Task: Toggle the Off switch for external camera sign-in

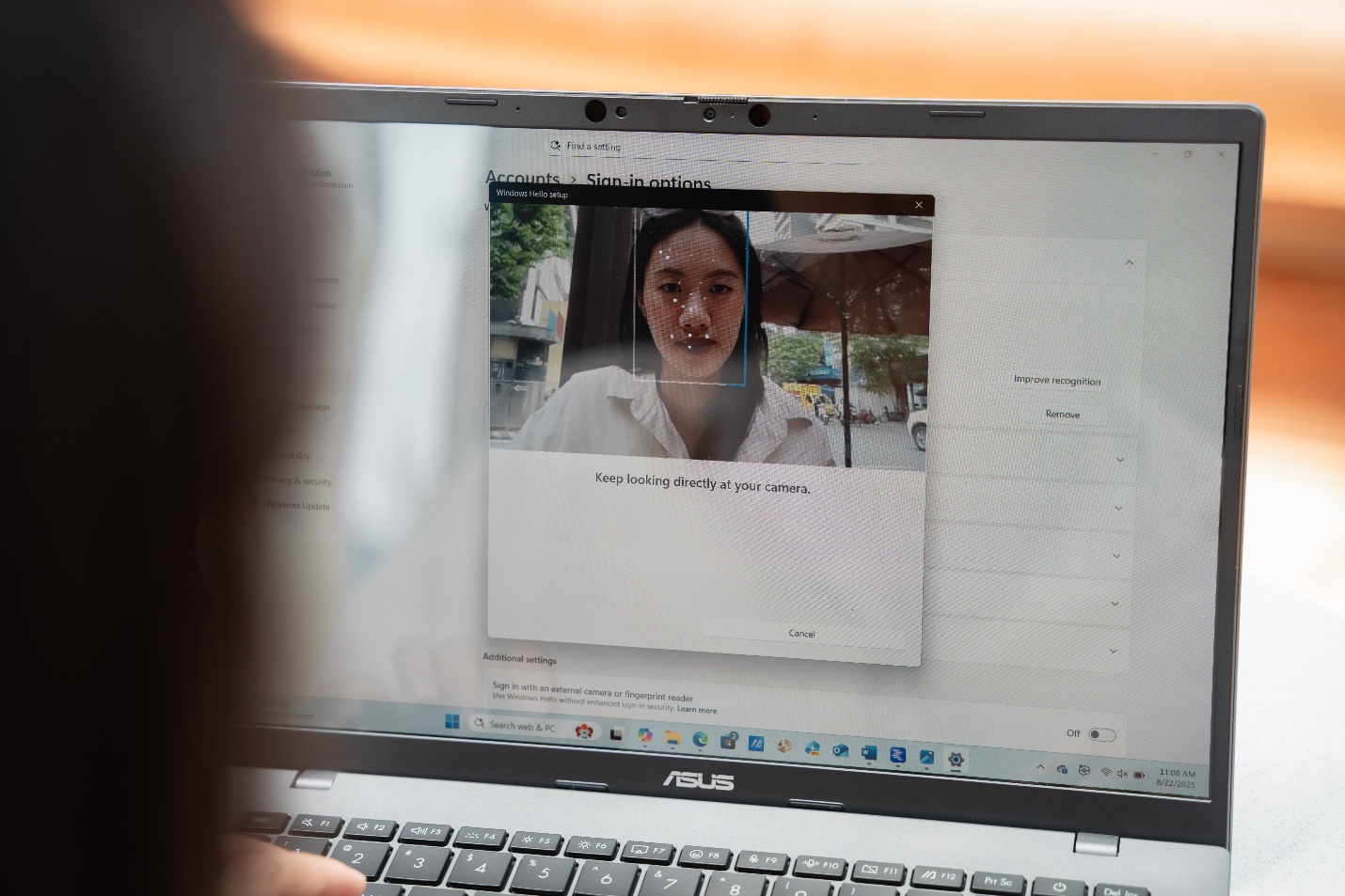Action: point(1099,734)
